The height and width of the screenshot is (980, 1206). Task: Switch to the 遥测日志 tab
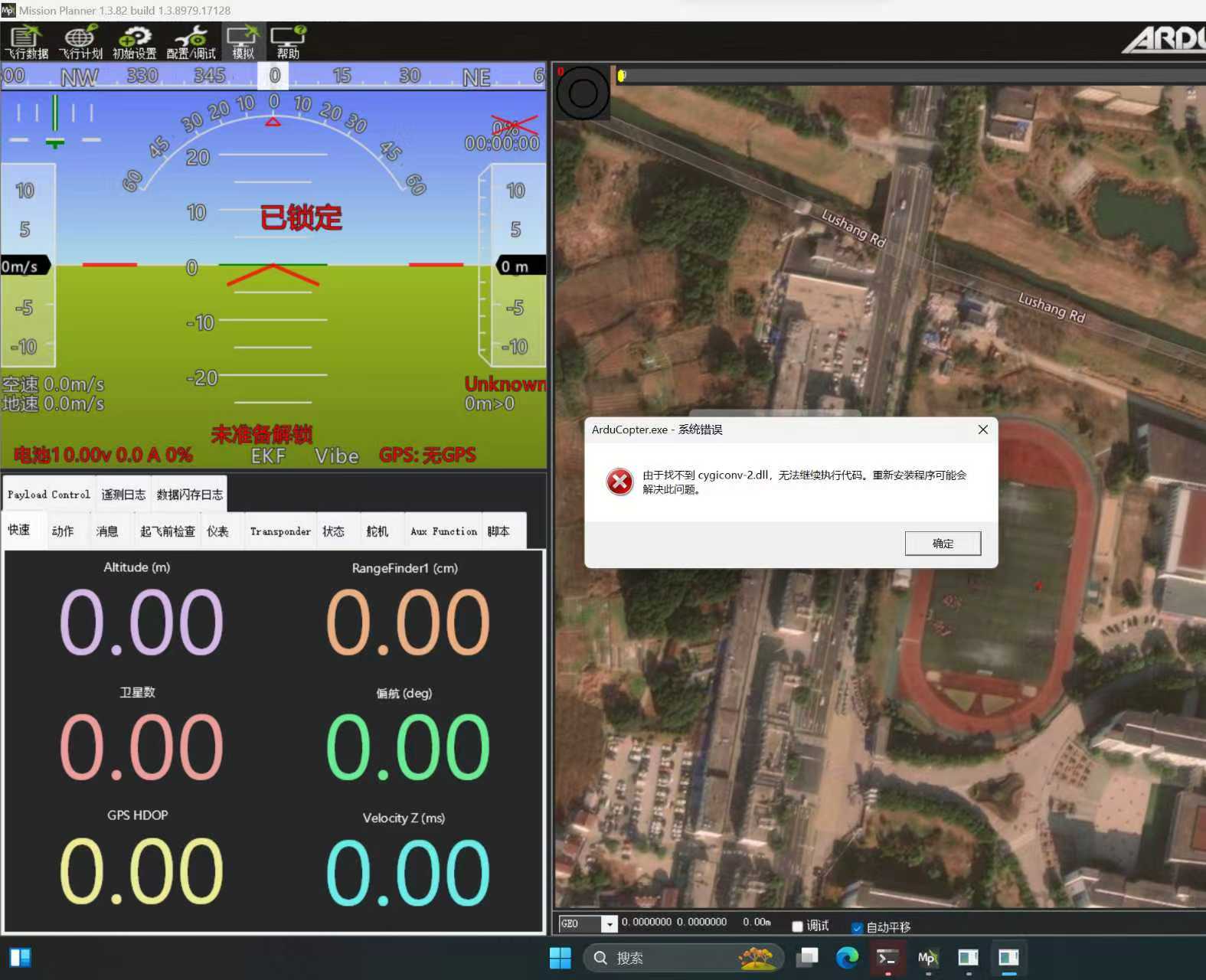123,495
